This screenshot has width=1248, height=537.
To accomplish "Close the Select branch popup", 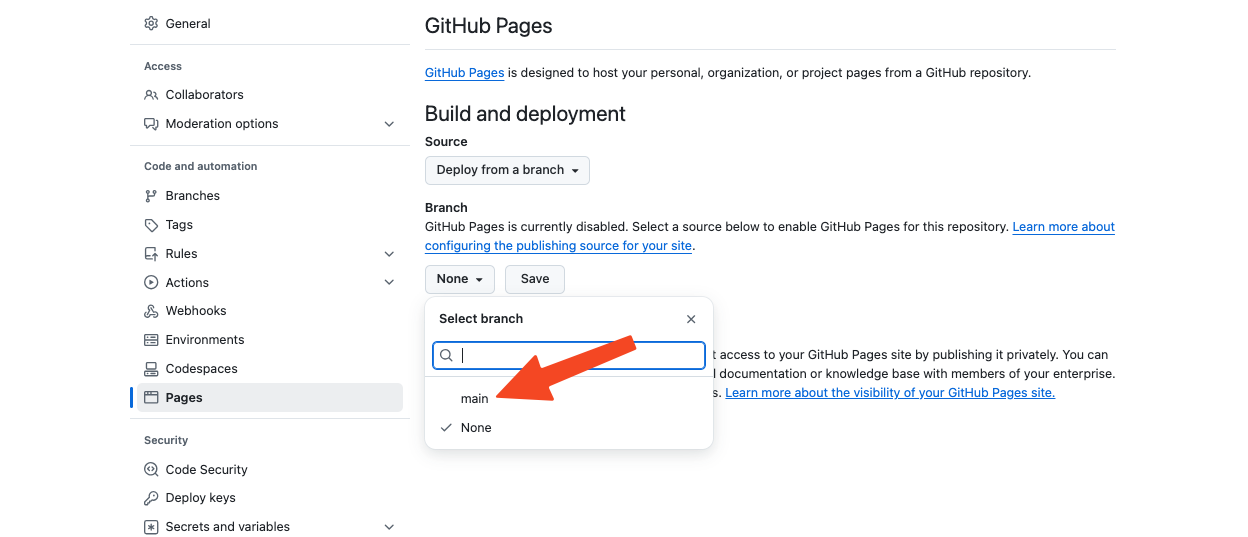I will pyautogui.click(x=691, y=319).
